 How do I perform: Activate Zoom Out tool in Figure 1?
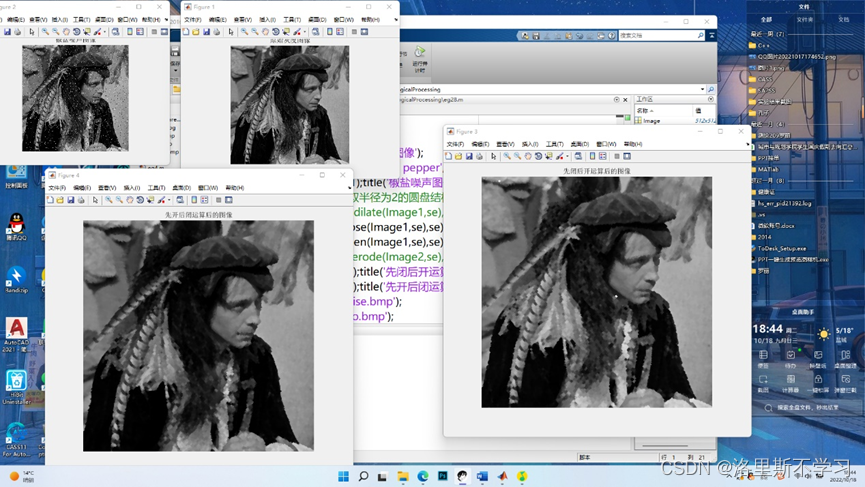click(254, 32)
